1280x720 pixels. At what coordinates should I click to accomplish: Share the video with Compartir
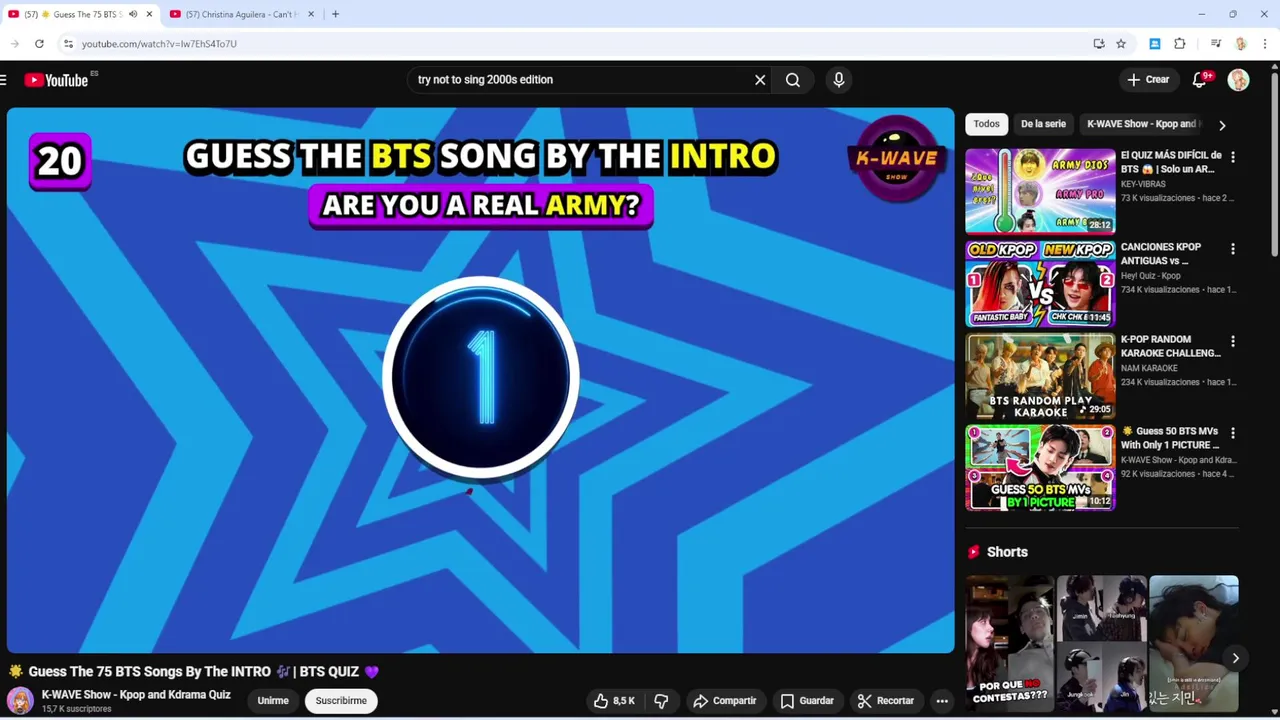pyautogui.click(x=725, y=701)
